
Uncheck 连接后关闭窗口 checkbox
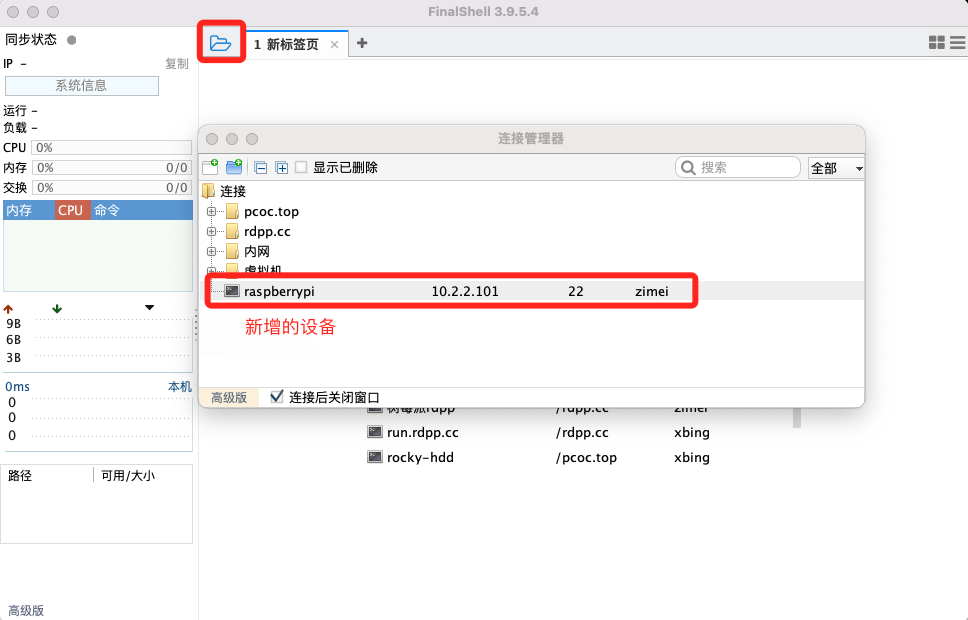coord(277,397)
